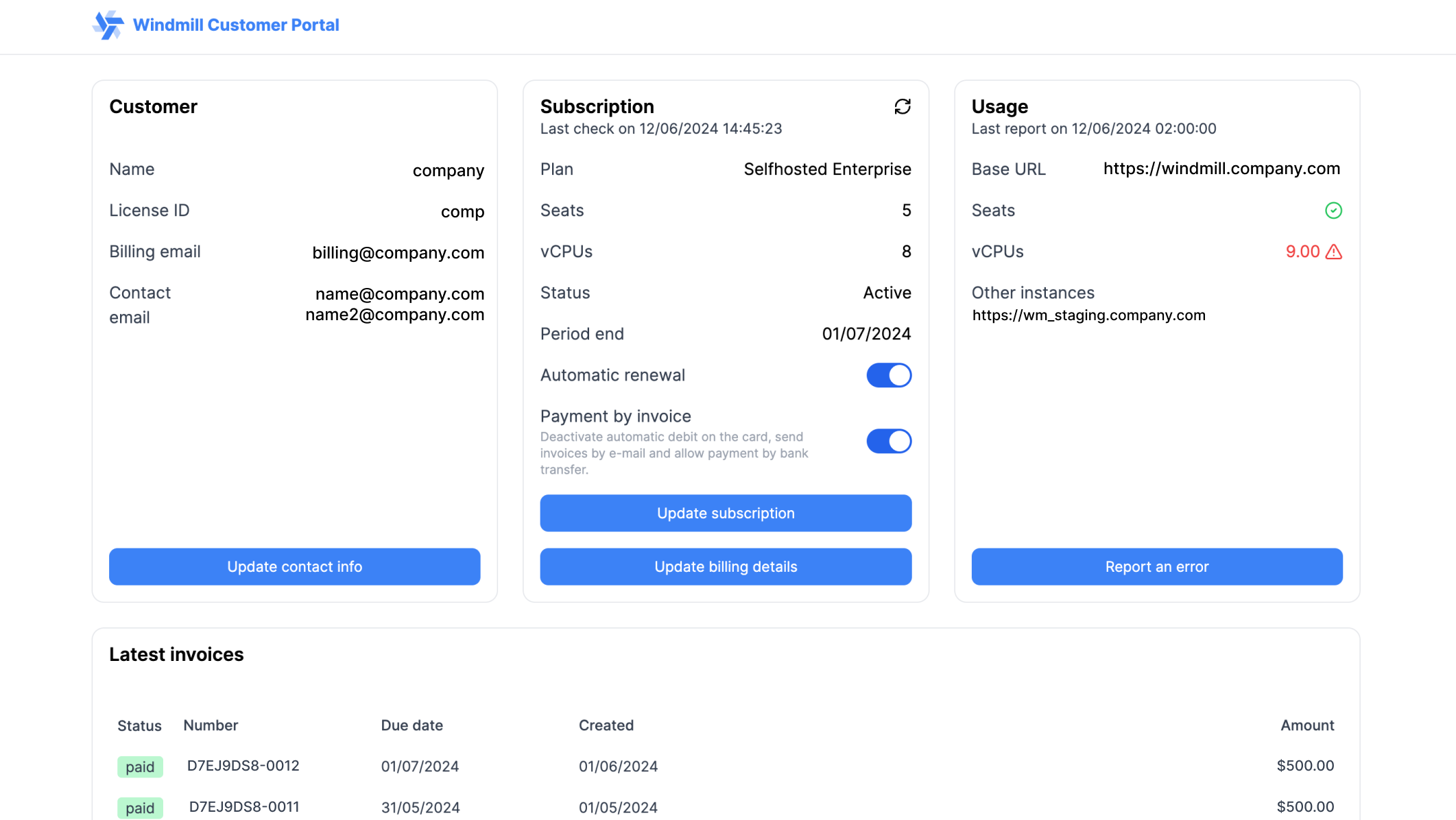Open the wm_staging.company.com instance link
1456x820 pixels.
[x=1088, y=315]
